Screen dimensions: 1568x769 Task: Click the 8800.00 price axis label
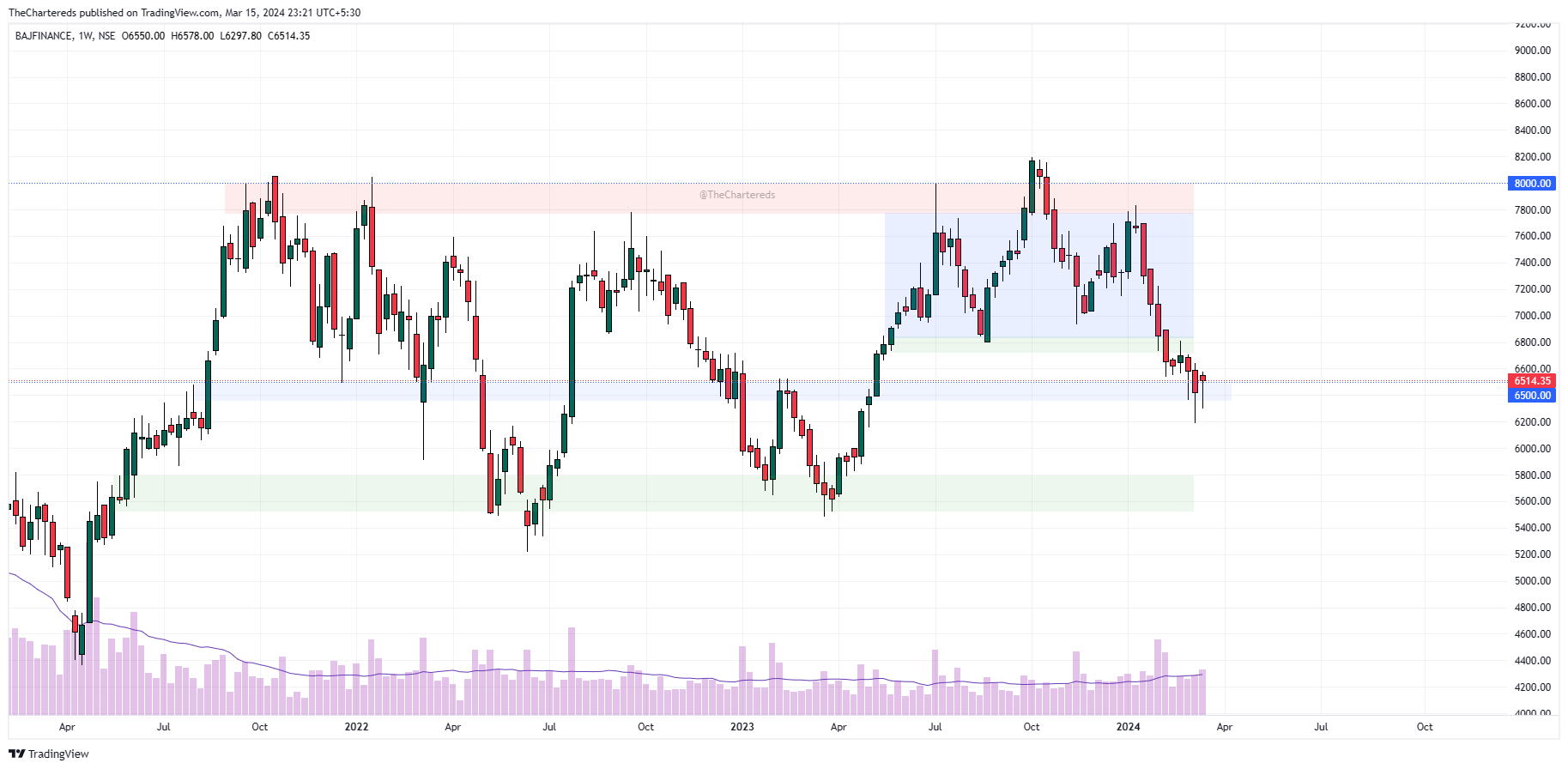[1532, 77]
